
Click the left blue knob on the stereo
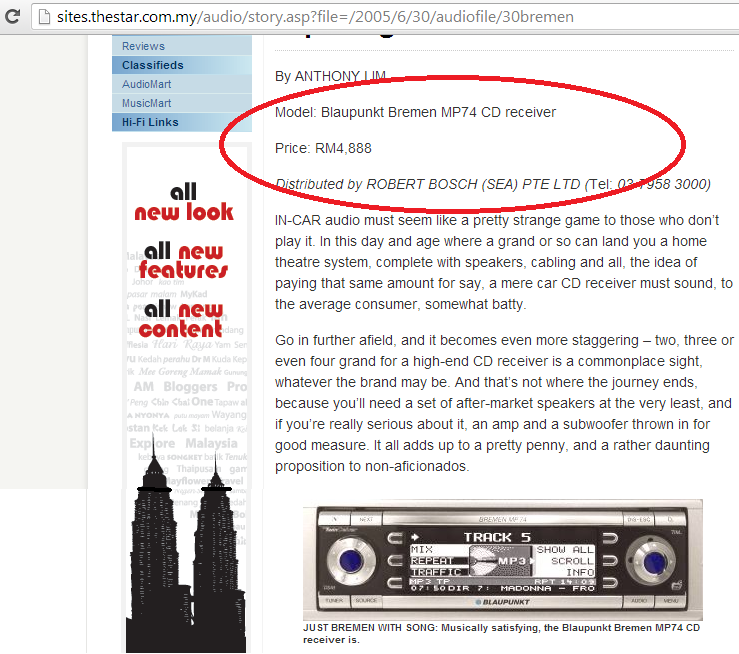point(350,559)
